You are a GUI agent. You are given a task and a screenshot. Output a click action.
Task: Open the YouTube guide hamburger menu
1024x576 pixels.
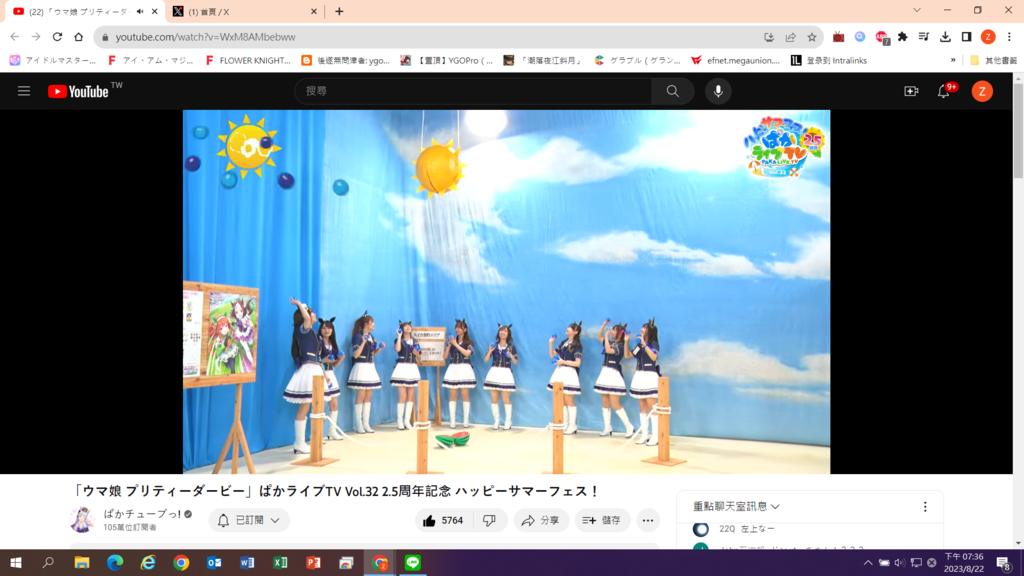pyautogui.click(x=24, y=91)
